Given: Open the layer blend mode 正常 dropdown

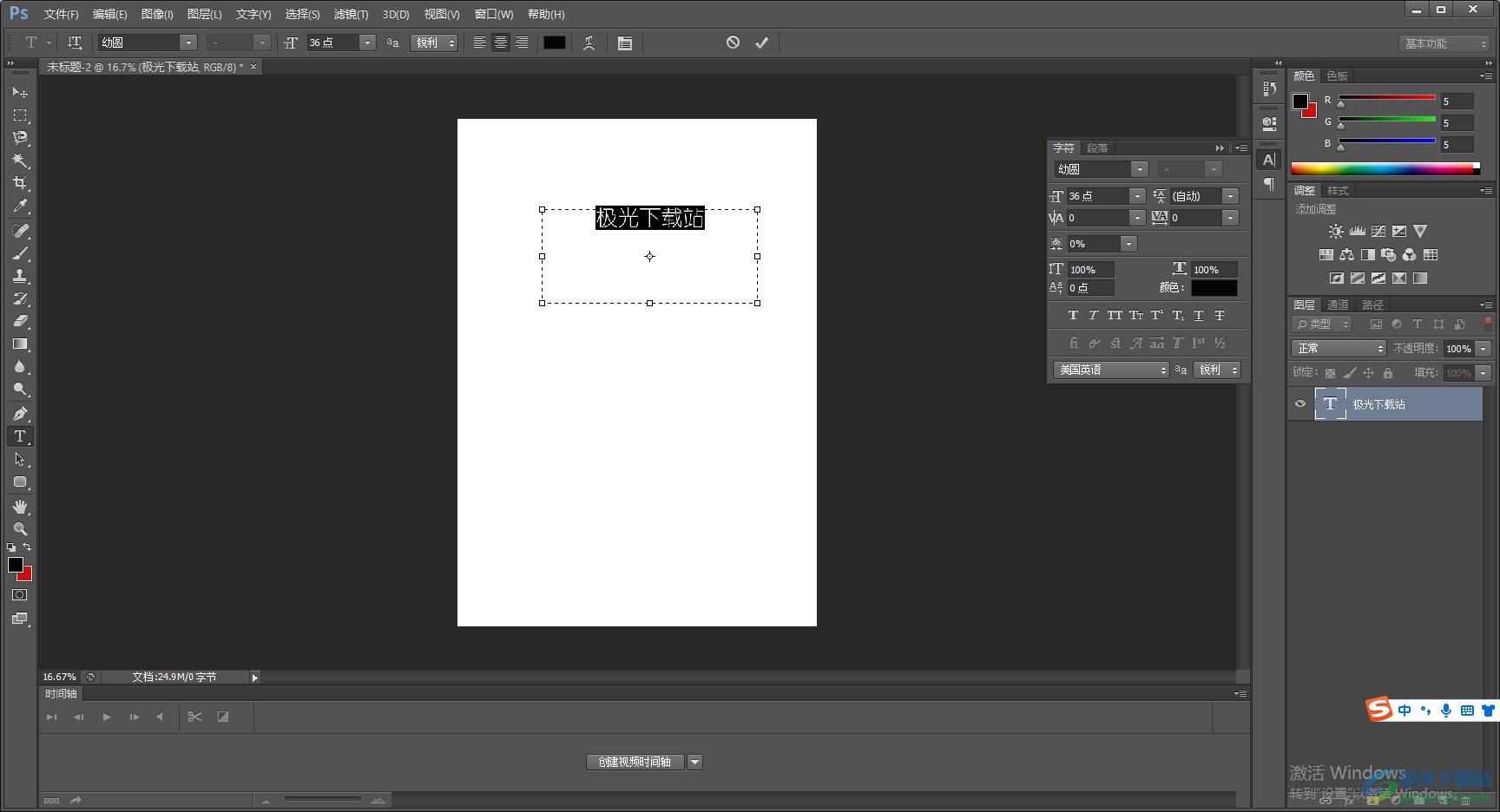Looking at the screenshot, I should click(x=1339, y=348).
